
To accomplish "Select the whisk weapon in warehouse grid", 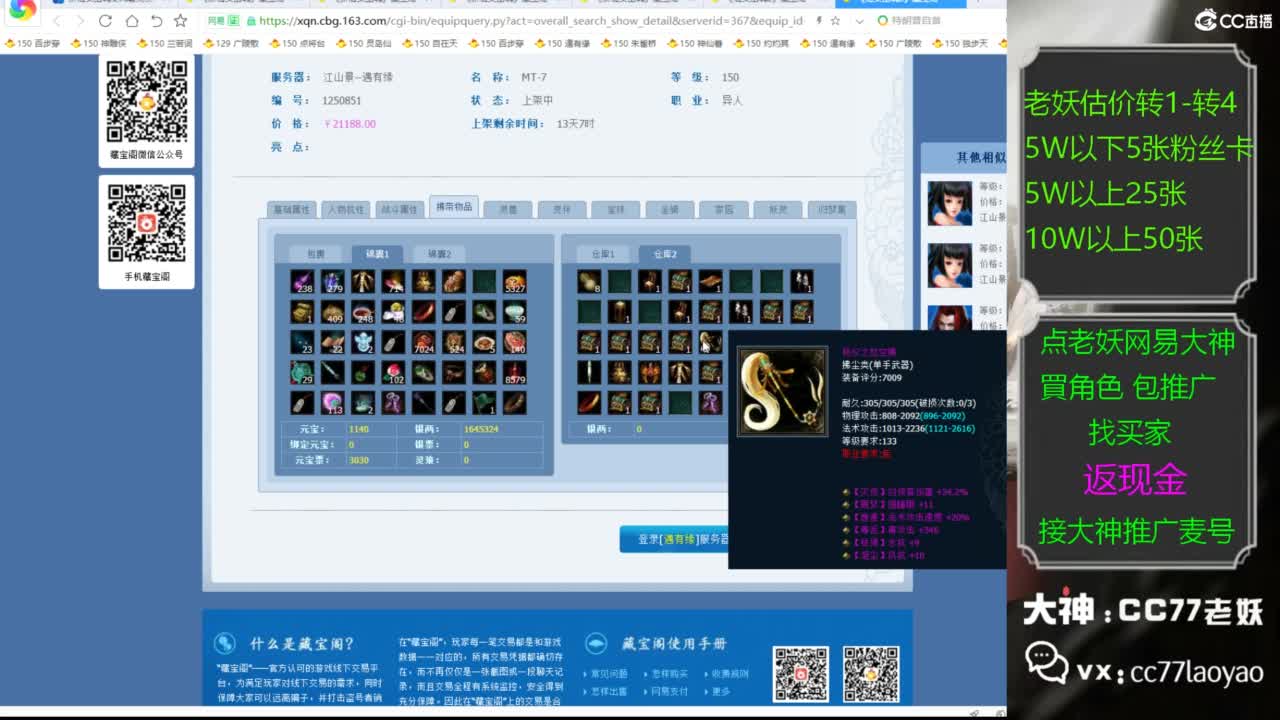I will point(710,342).
